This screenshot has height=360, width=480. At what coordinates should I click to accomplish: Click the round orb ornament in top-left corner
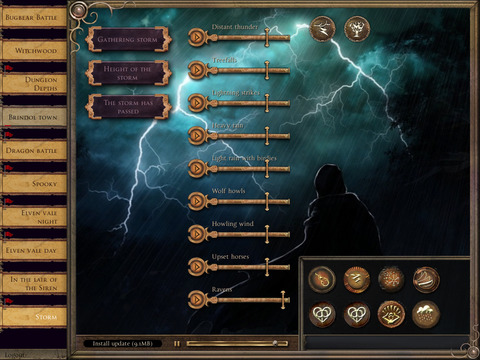point(79,11)
